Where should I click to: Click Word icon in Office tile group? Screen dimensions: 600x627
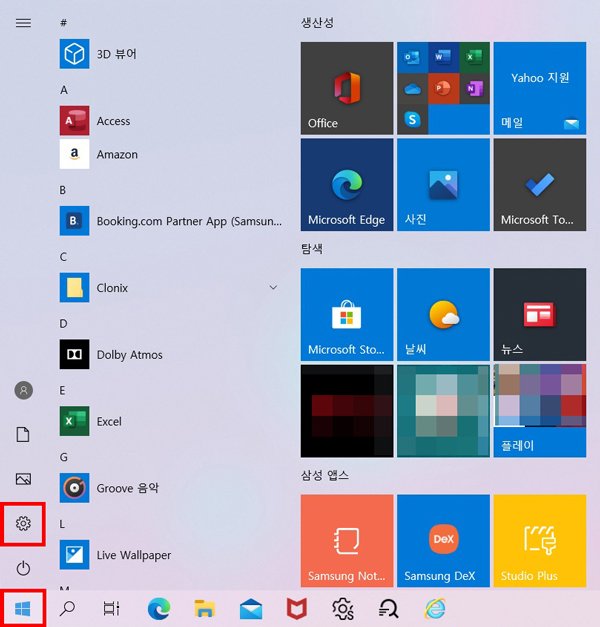(x=443, y=57)
